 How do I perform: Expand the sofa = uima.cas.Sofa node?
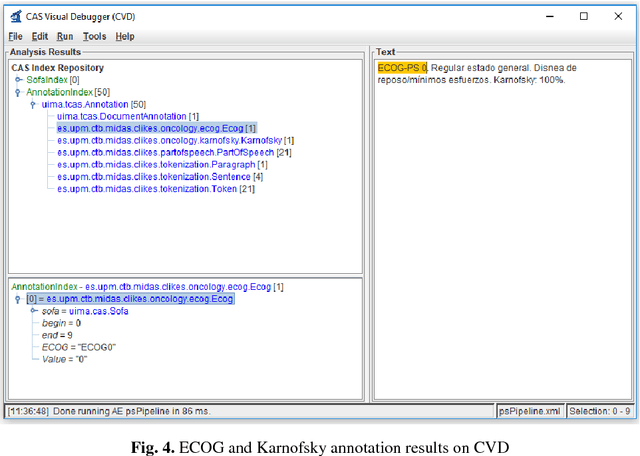[34, 311]
